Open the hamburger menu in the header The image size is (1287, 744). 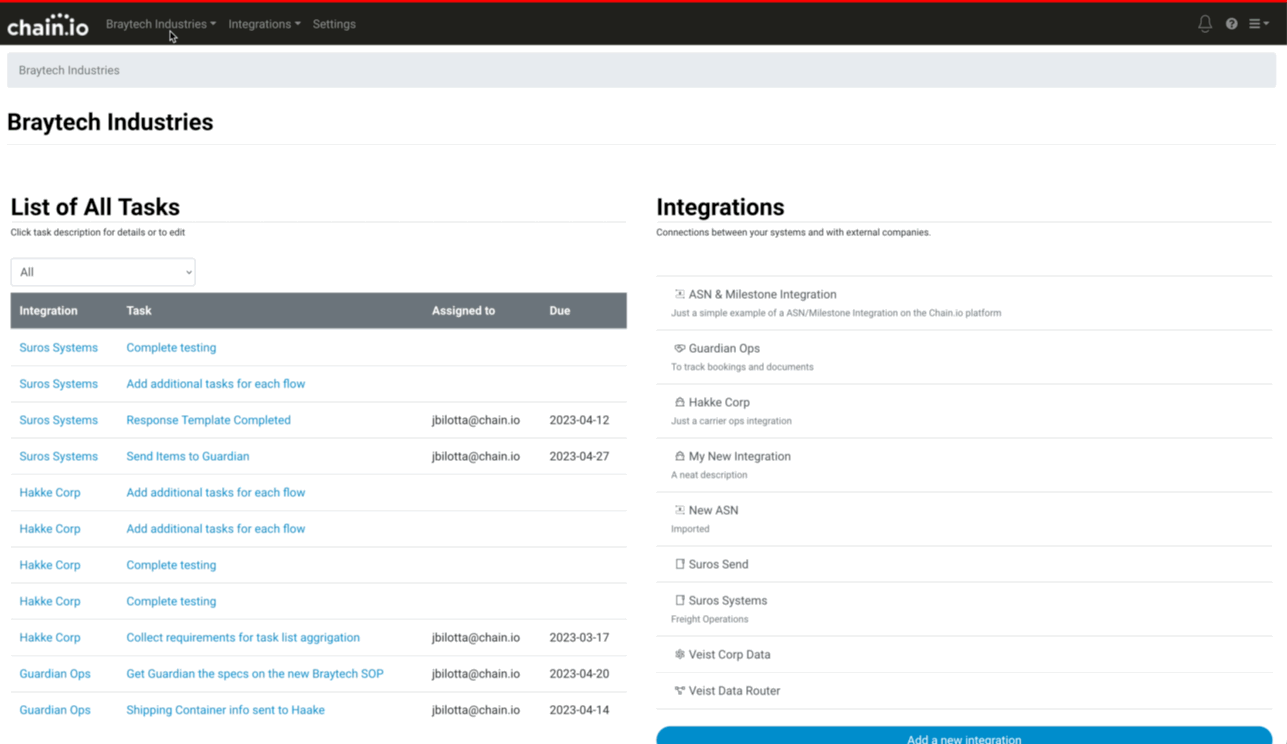[x=1259, y=24]
